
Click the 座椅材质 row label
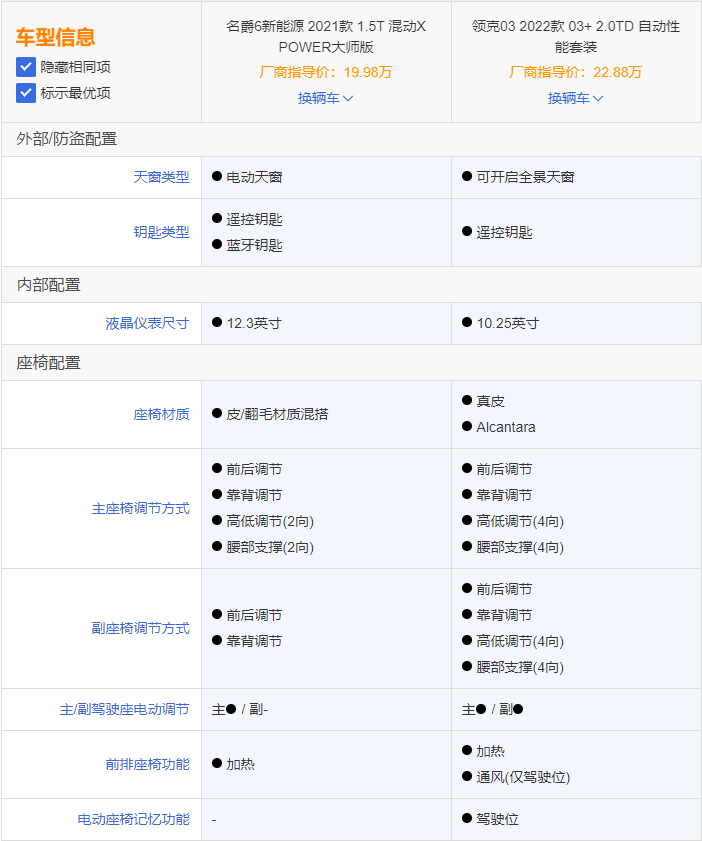(161, 414)
